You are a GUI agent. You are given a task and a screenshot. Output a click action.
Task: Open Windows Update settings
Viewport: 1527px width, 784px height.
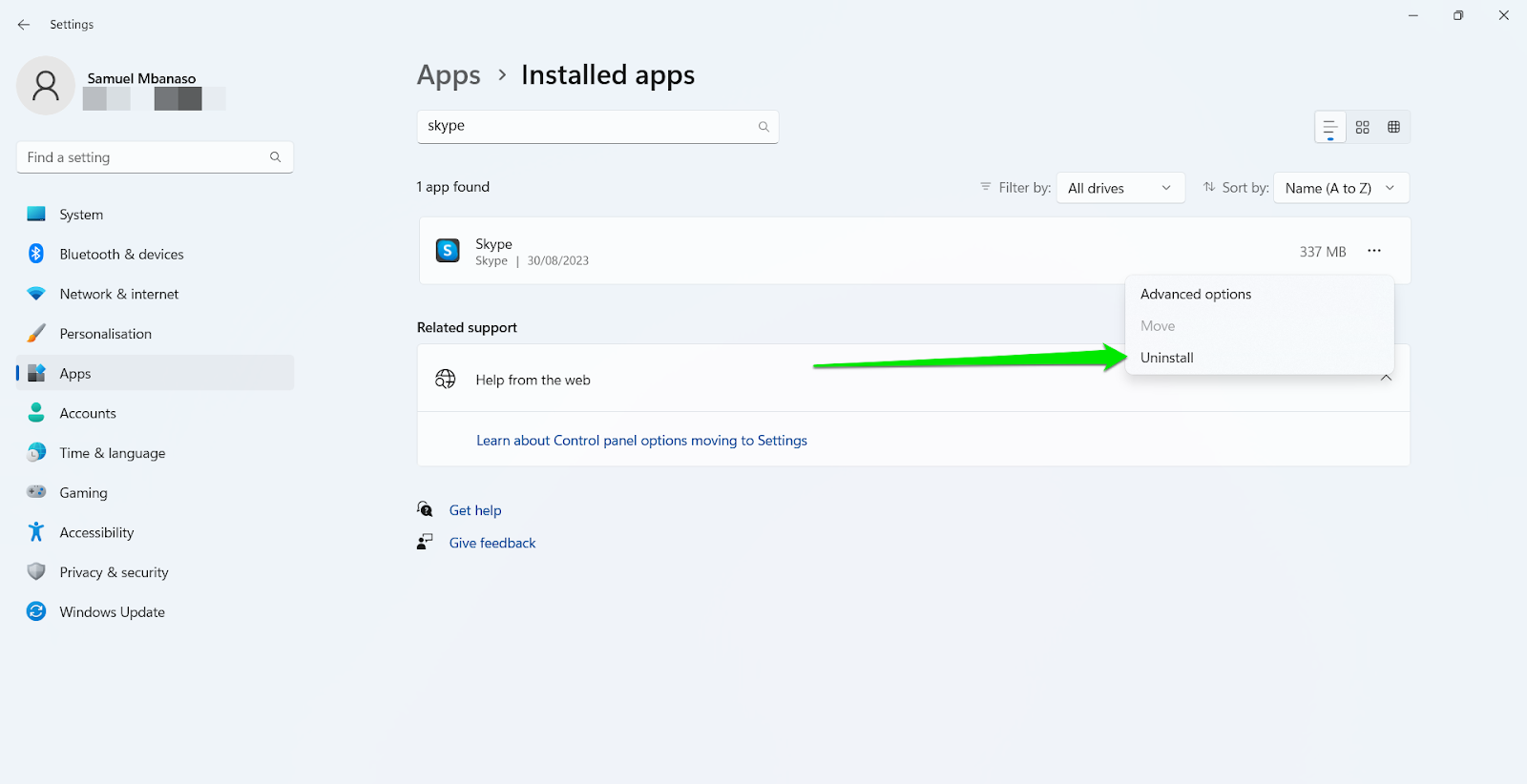155,611
